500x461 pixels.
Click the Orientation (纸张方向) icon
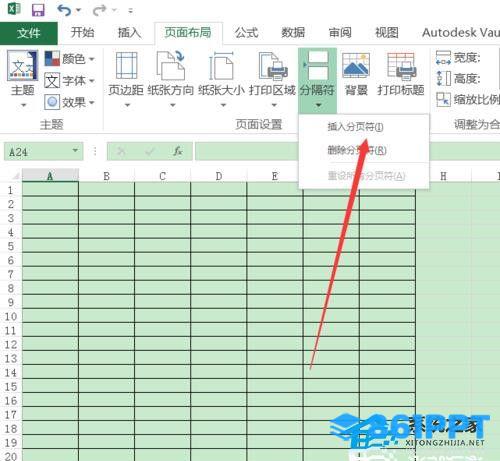pyautogui.click(x=170, y=65)
